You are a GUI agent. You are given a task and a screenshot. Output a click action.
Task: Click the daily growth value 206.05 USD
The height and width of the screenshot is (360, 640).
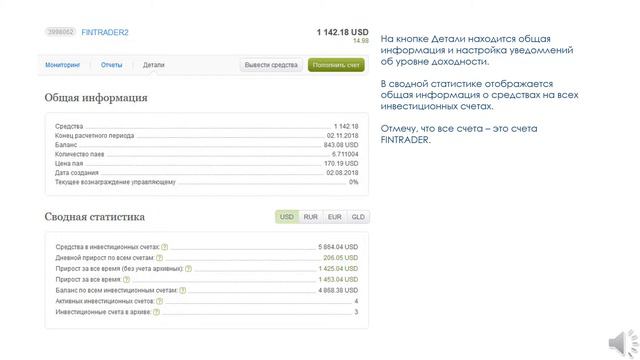pyautogui.click(x=340, y=258)
